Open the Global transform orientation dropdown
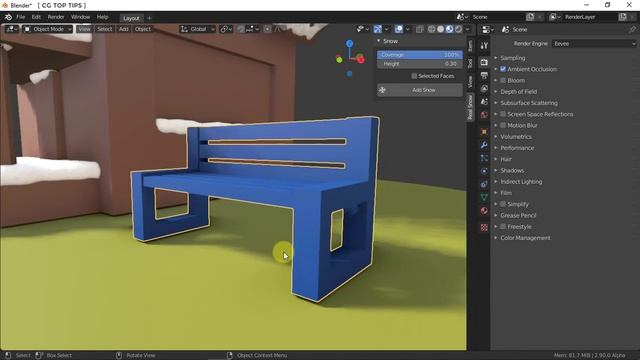The image size is (640, 360). tap(198, 29)
